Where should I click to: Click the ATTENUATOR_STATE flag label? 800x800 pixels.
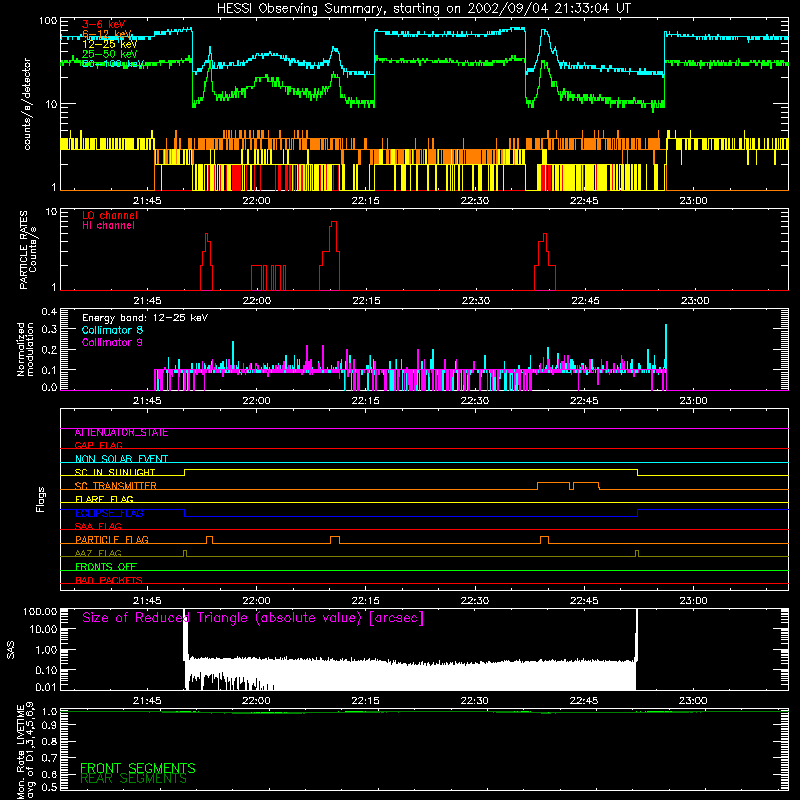tap(121, 433)
